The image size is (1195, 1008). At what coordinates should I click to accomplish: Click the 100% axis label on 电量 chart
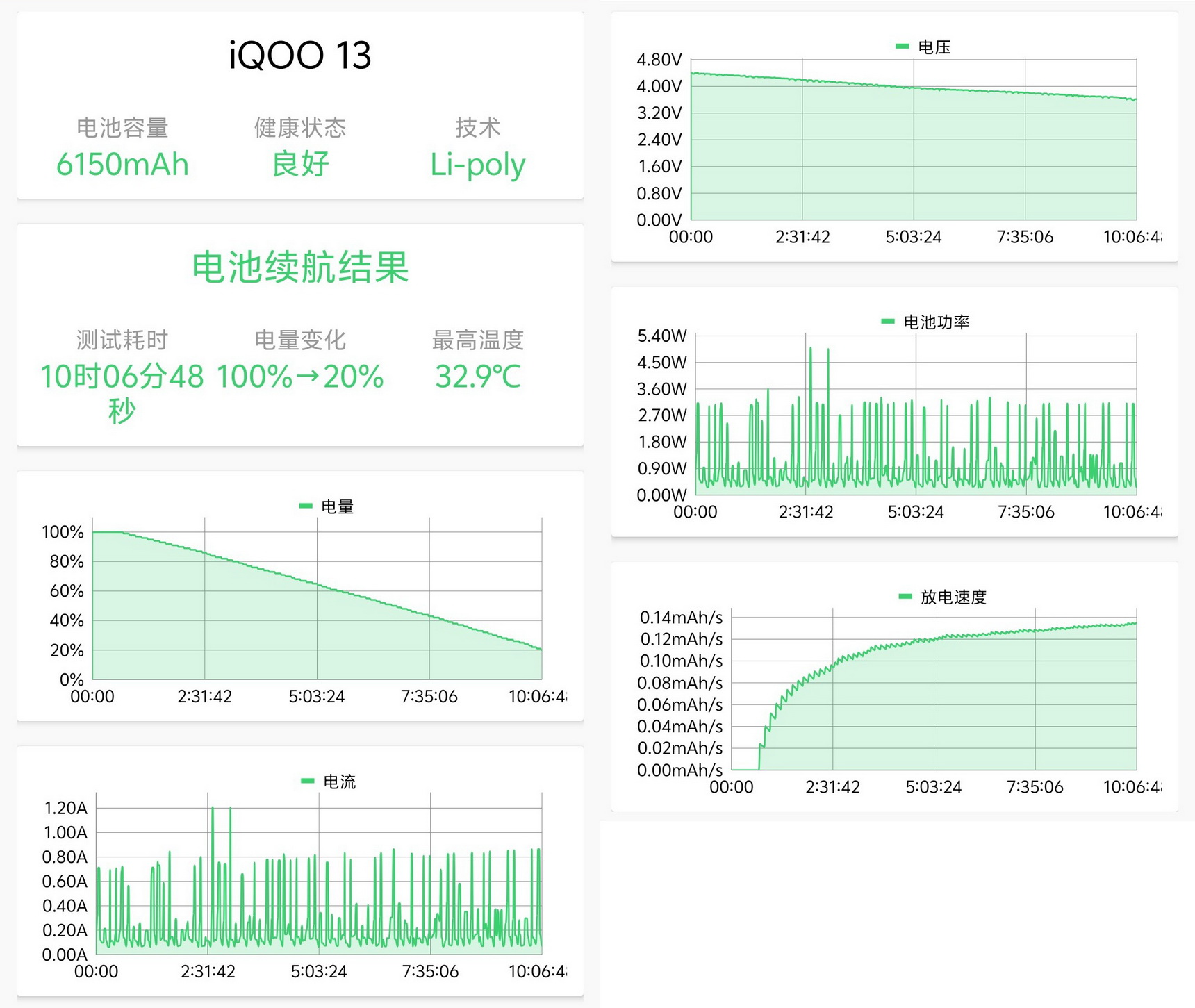[x=63, y=532]
